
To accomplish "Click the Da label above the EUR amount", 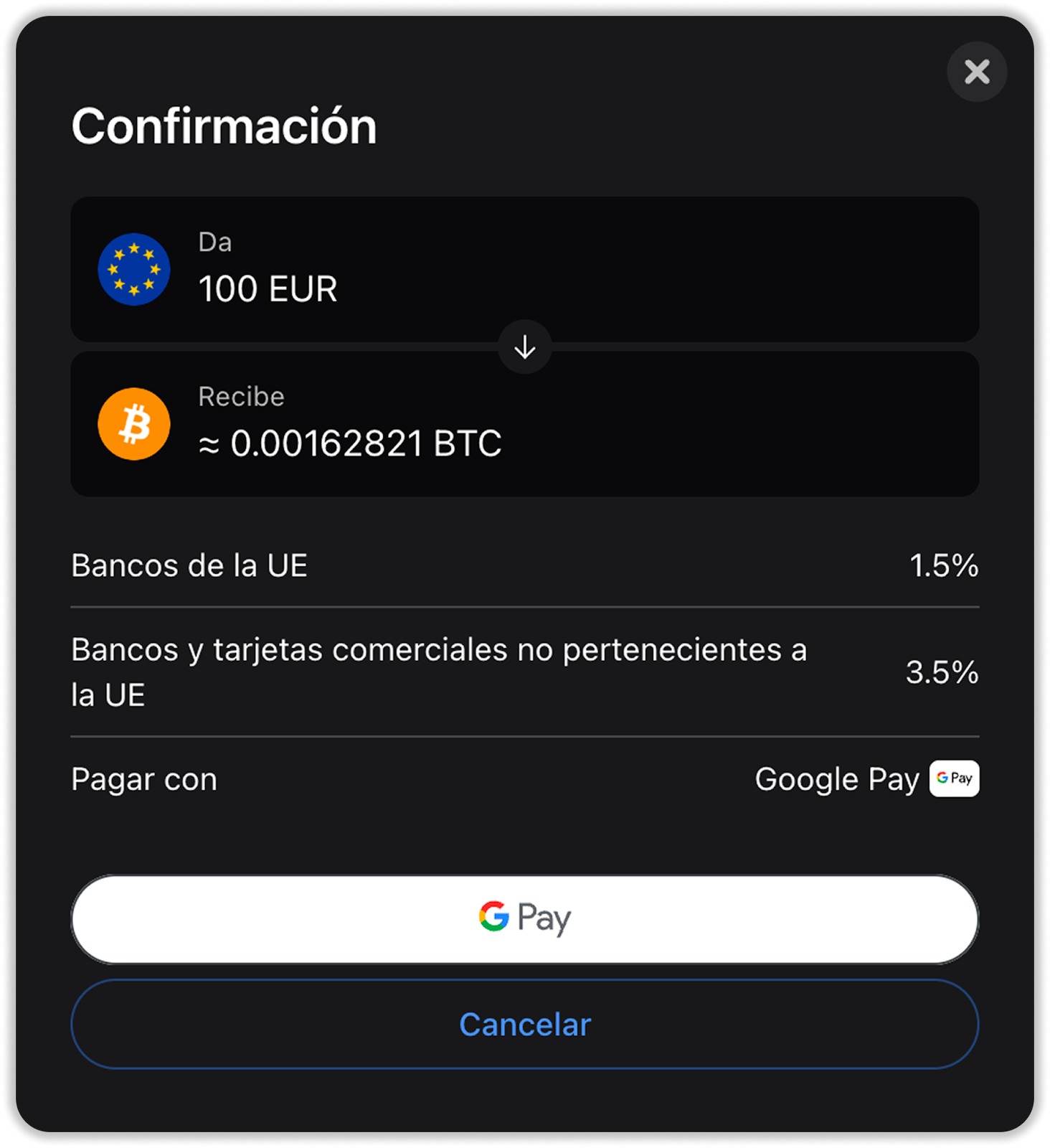I will point(215,243).
